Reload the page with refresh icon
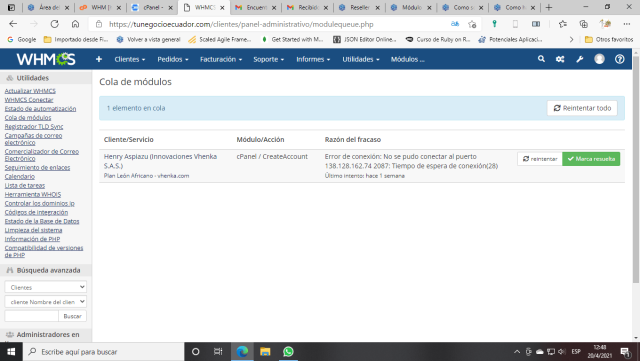The width and height of the screenshot is (640, 361). pyautogui.click(x=54, y=24)
